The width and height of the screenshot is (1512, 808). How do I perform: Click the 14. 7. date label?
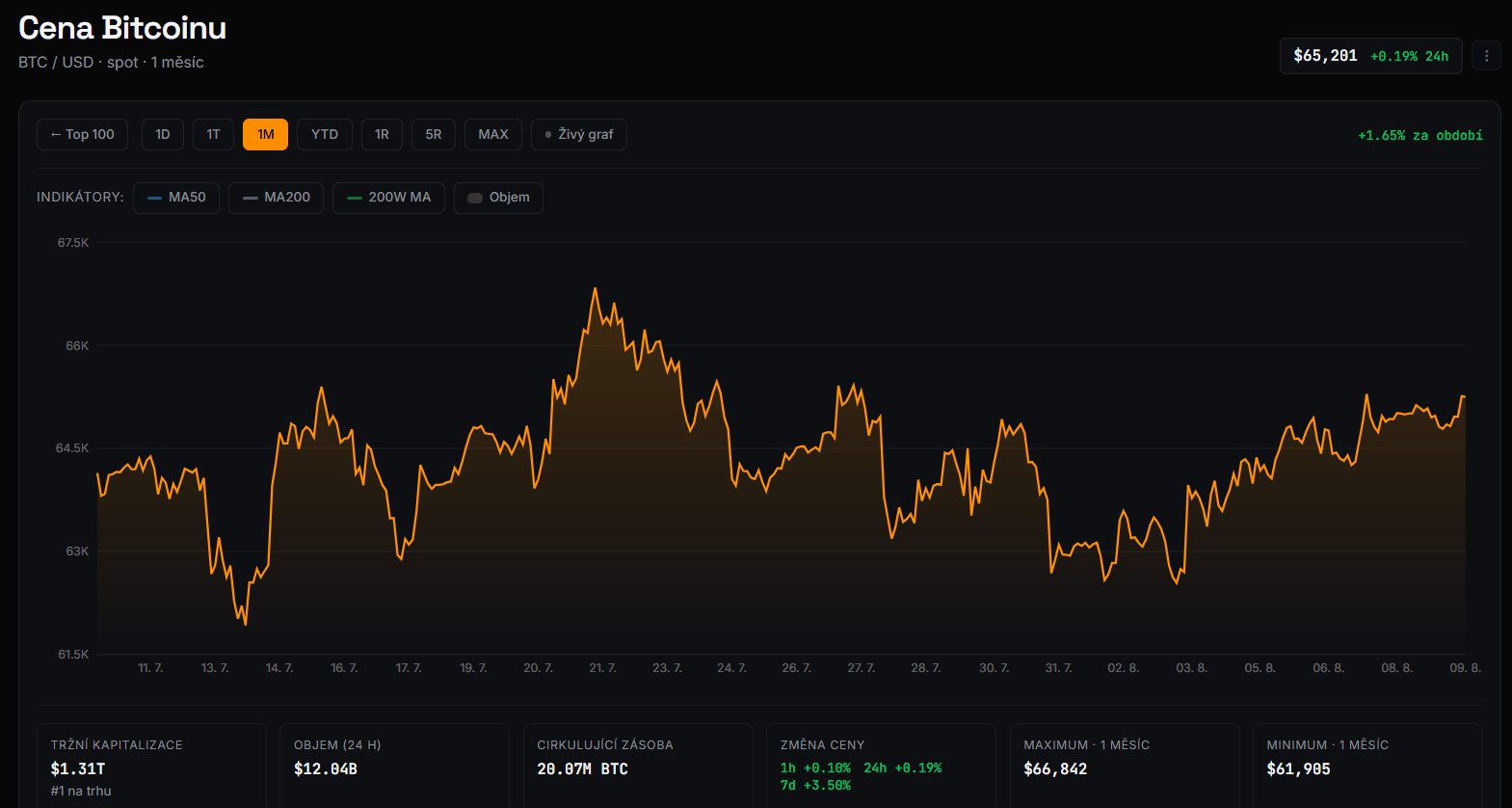[x=279, y=668]
